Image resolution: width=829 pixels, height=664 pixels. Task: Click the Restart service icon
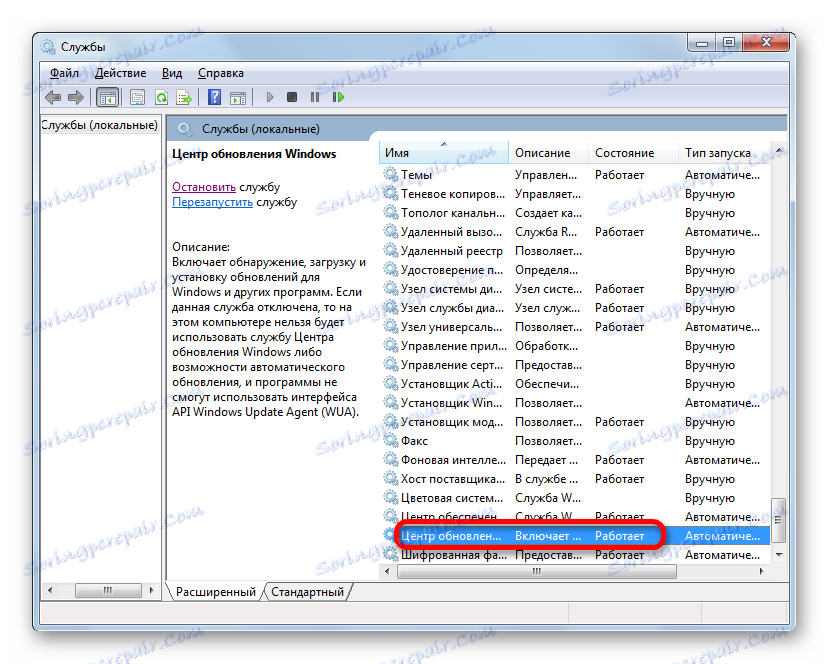[338, 97]
